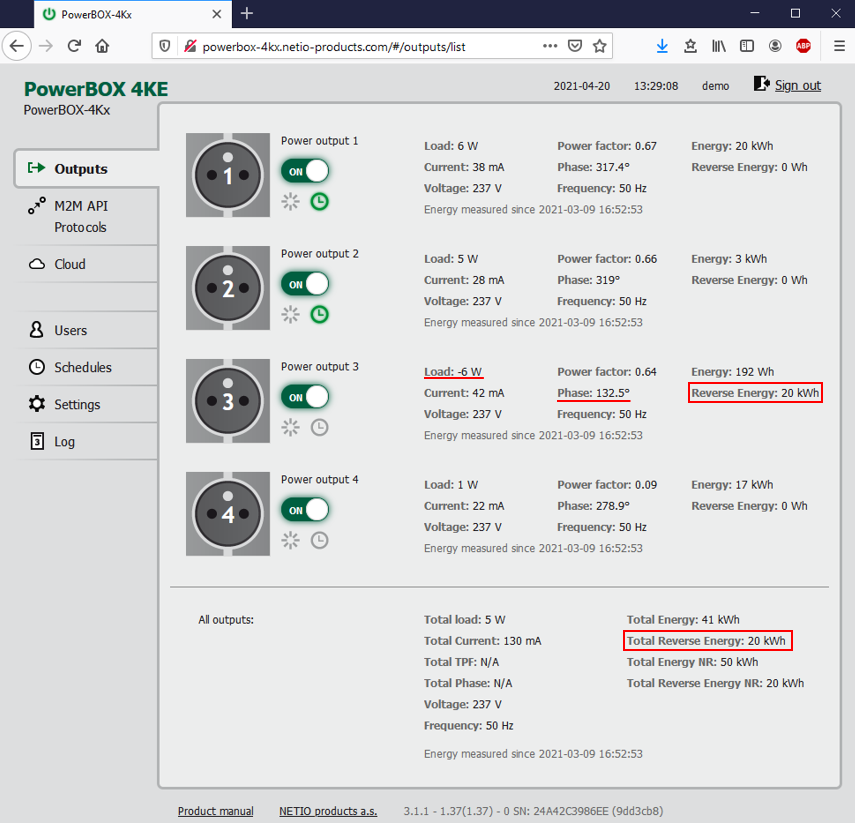
Task: Click the green schedule clock for output 2
Action: 320,315
